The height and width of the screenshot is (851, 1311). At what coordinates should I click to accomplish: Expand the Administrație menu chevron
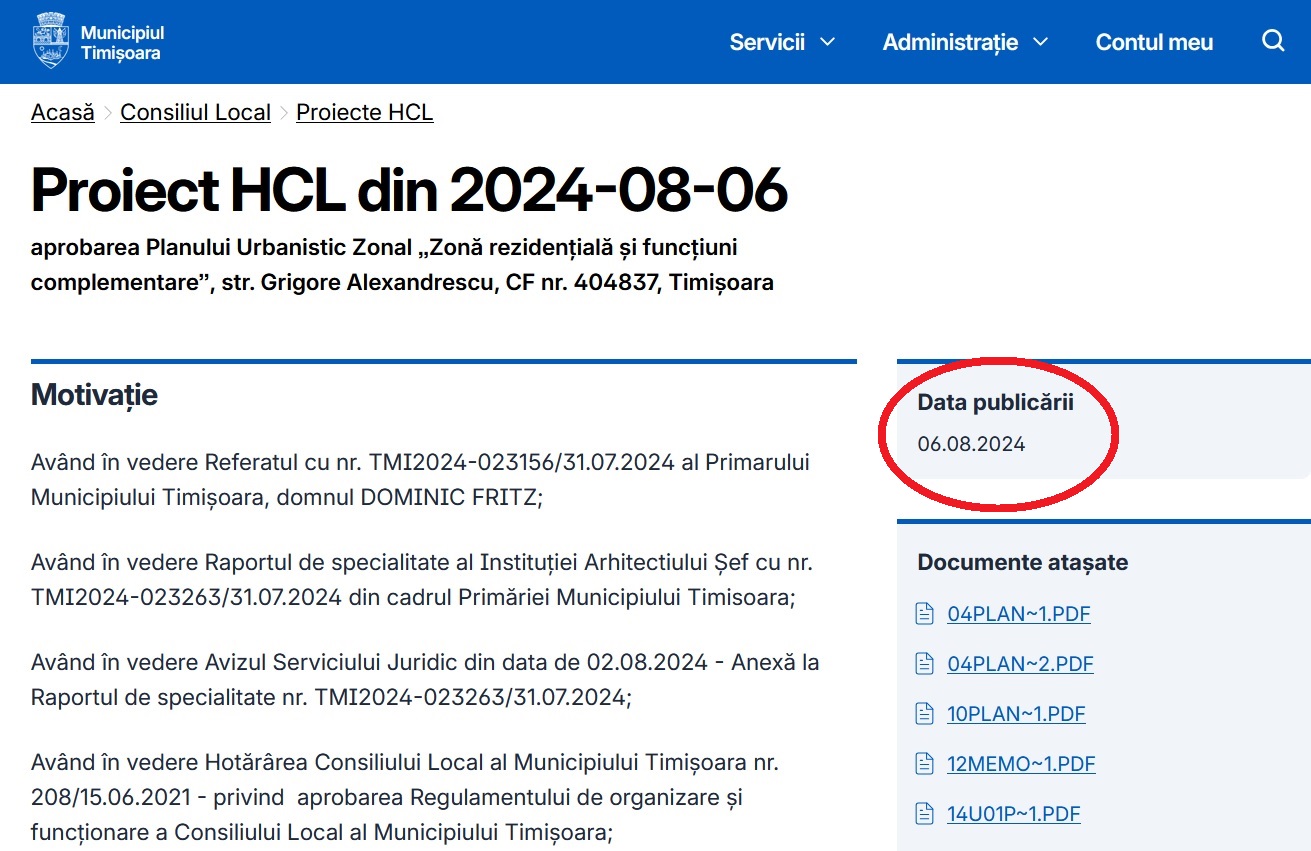pos(1040,42)
